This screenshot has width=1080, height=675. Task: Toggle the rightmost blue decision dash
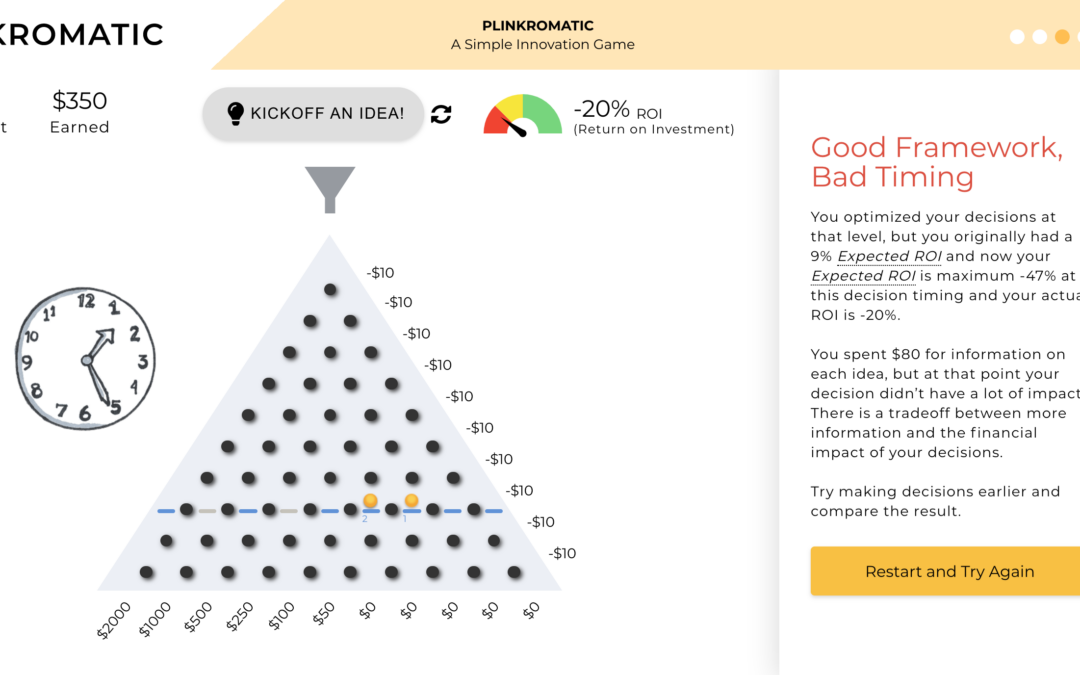pos(493,511)
